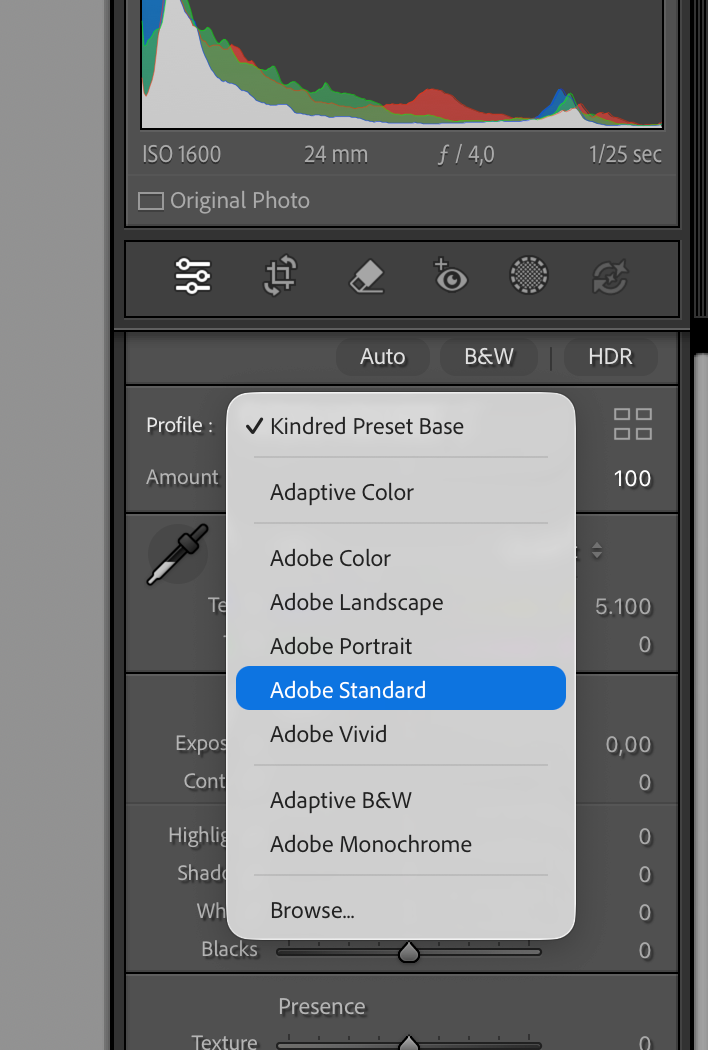708x1050 pixels.
Task: Click the Amount value 100
Action: [632, 479]
